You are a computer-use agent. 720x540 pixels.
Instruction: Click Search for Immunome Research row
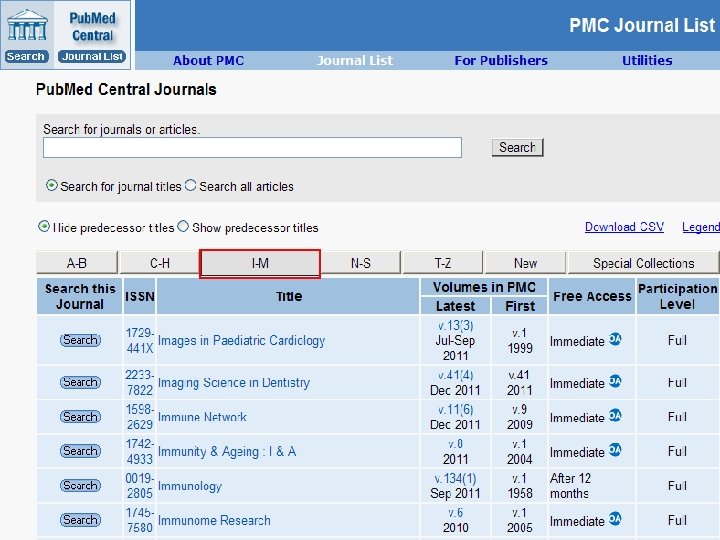[80, 520]
